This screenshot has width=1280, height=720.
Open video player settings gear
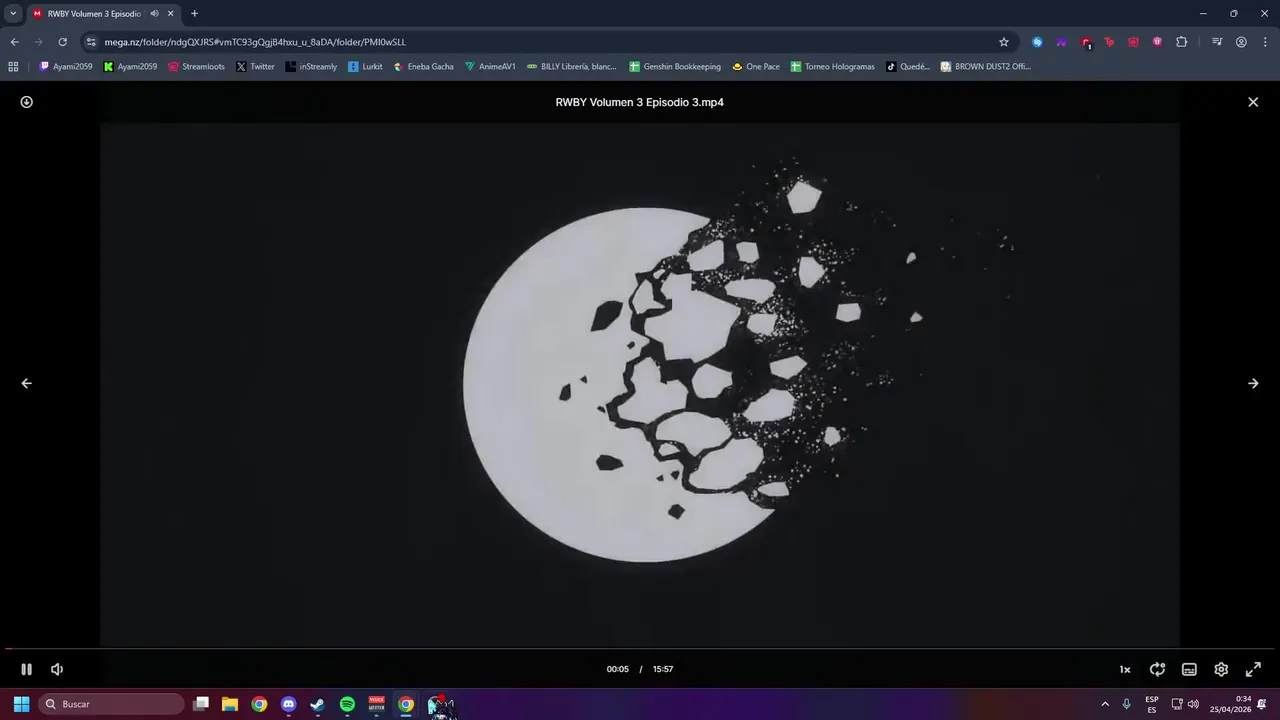click(1221, 669)
